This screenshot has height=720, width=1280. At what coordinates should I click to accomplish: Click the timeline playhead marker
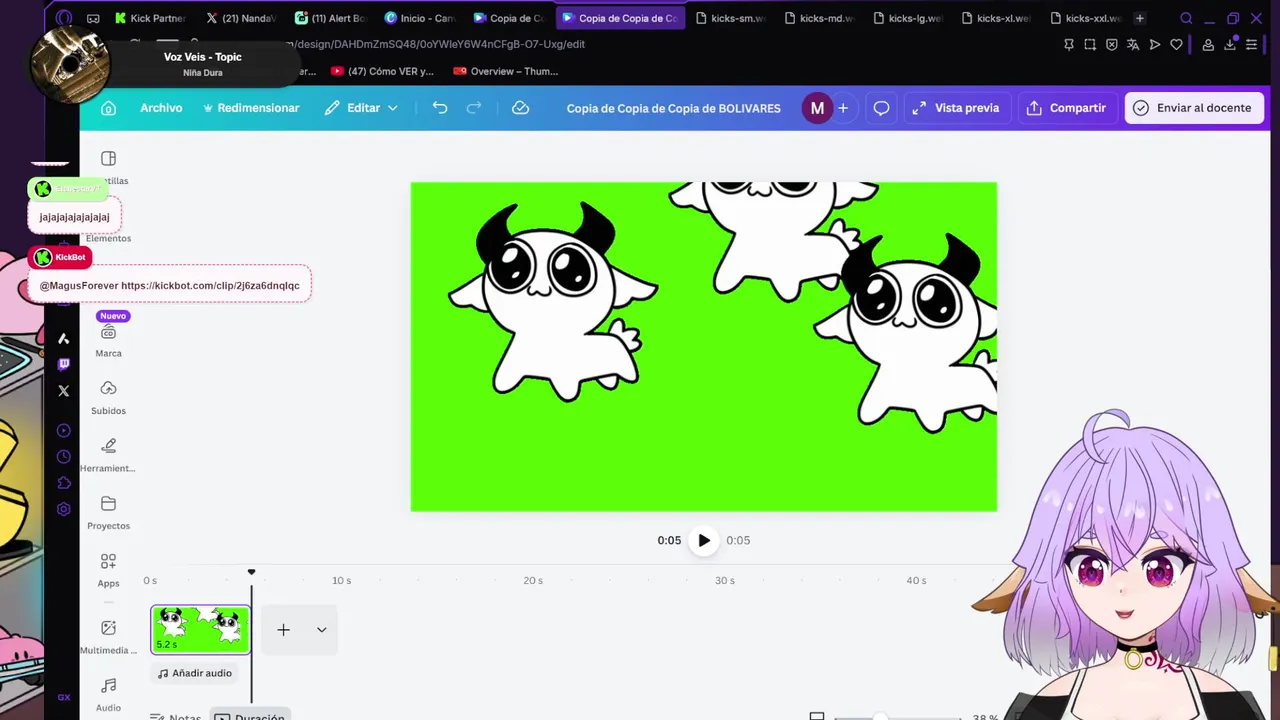click(x=251, y=572)
